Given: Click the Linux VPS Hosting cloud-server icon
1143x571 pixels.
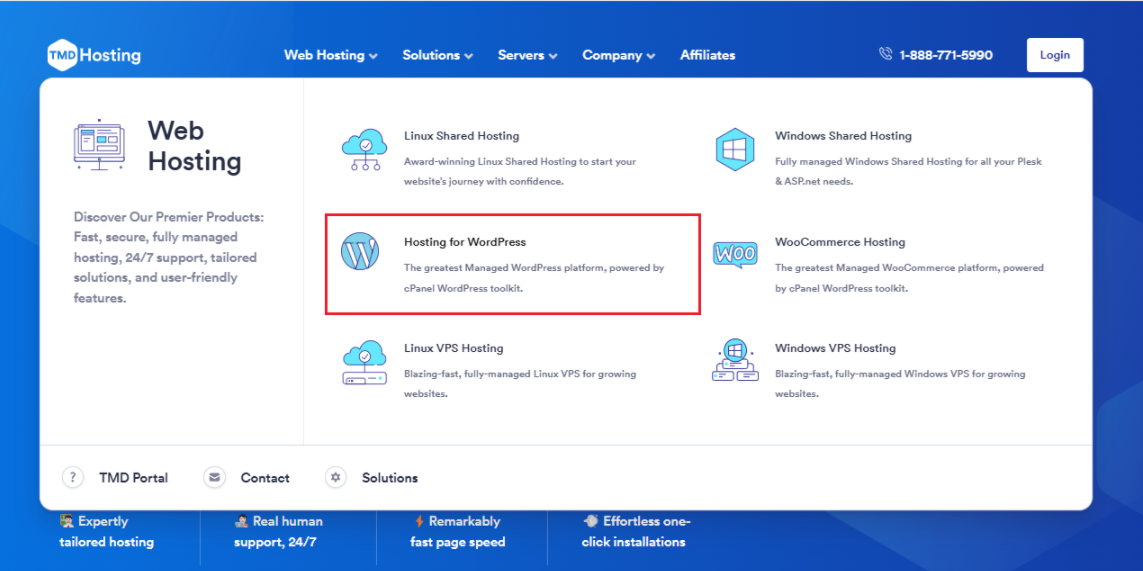Looking at the screenshot, I should [364, 362].
